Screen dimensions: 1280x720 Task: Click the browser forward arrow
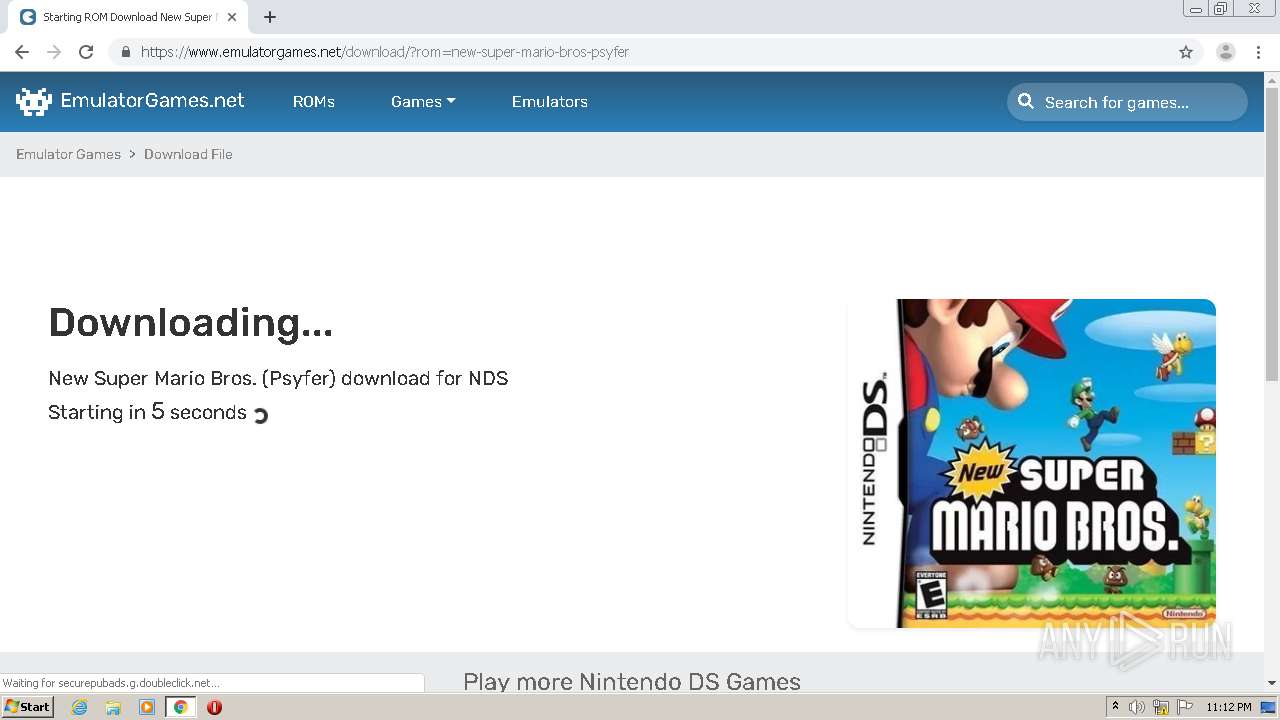pyautogui.click(x=54, y=52)
